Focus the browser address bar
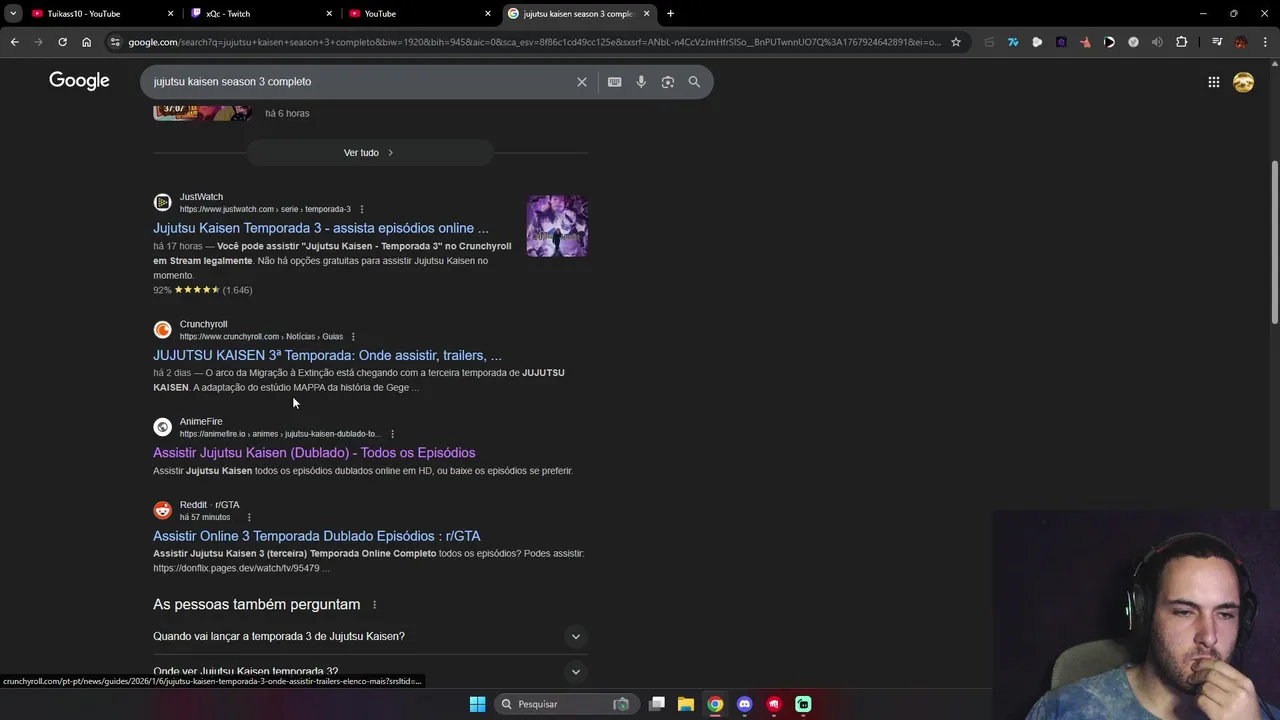 point(534,42)
